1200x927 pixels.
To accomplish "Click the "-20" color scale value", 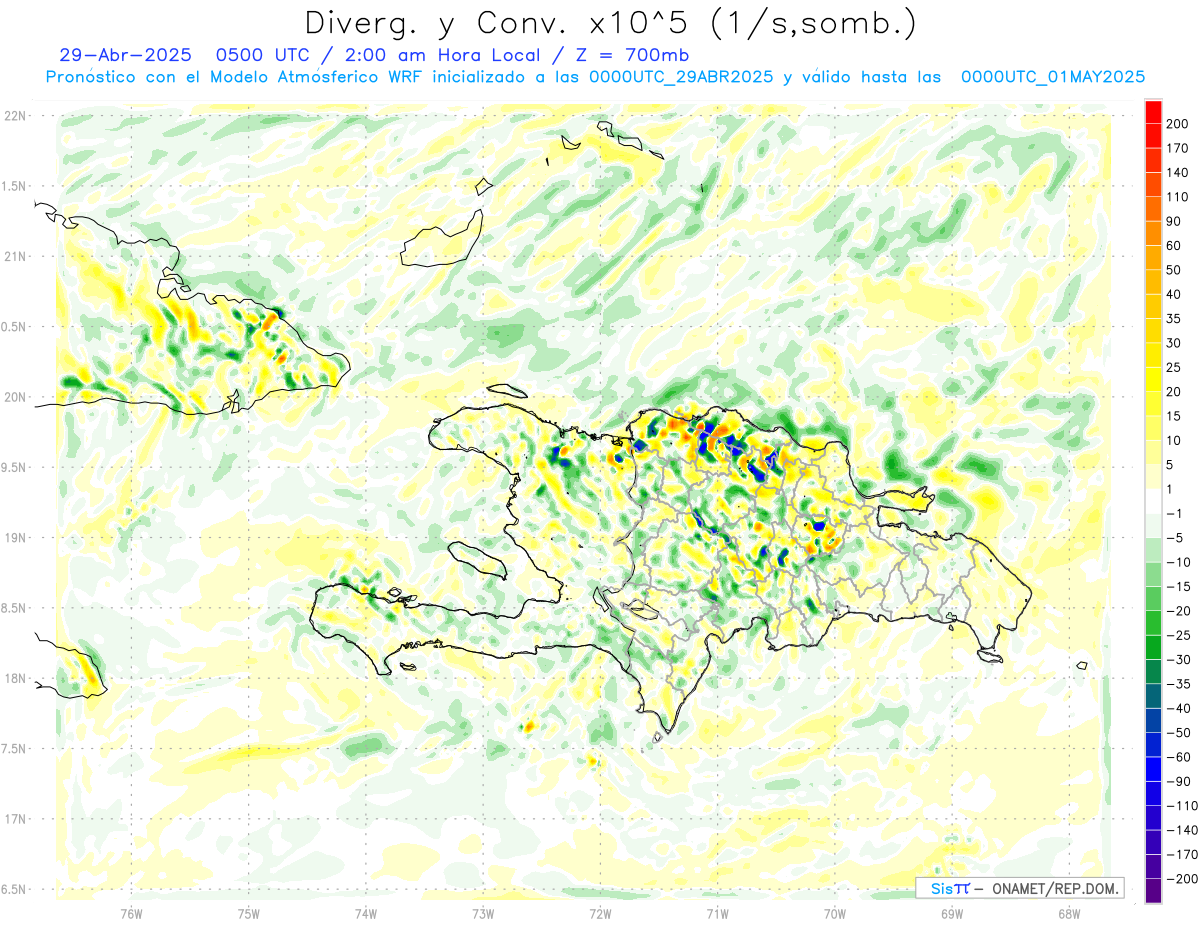I will pos(1179,611).
